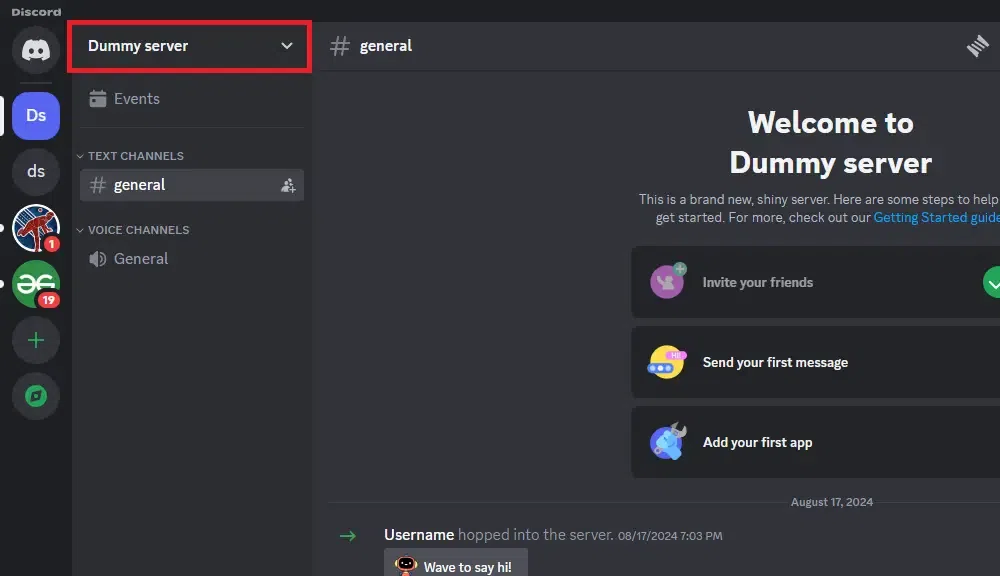Open the Threads browser in the channel header
This screenshot has width=1000, height=576.
click(x=977, y=45)
